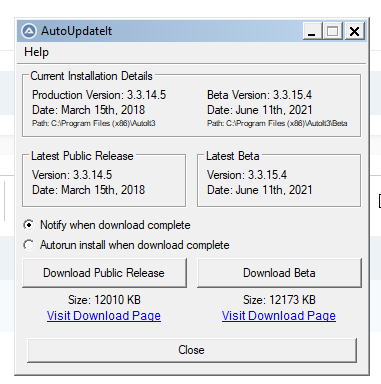Open the Help menu
381x384 pixels.
point(36,52)
